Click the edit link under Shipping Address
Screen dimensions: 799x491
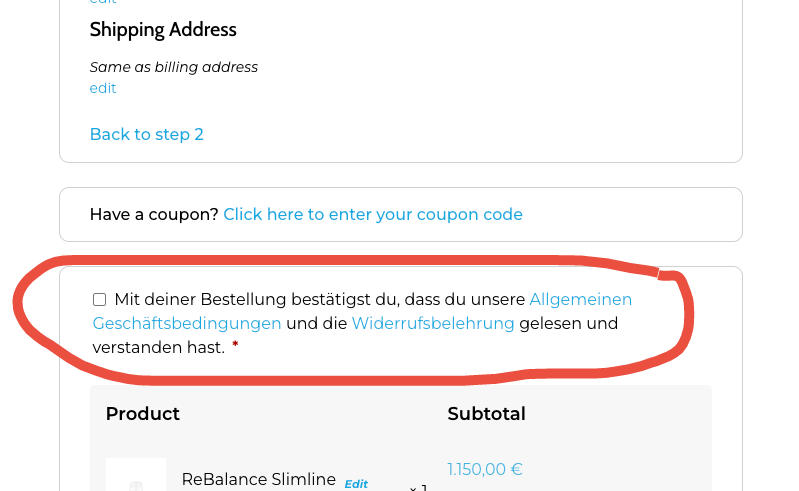click(x=103, y=88)
